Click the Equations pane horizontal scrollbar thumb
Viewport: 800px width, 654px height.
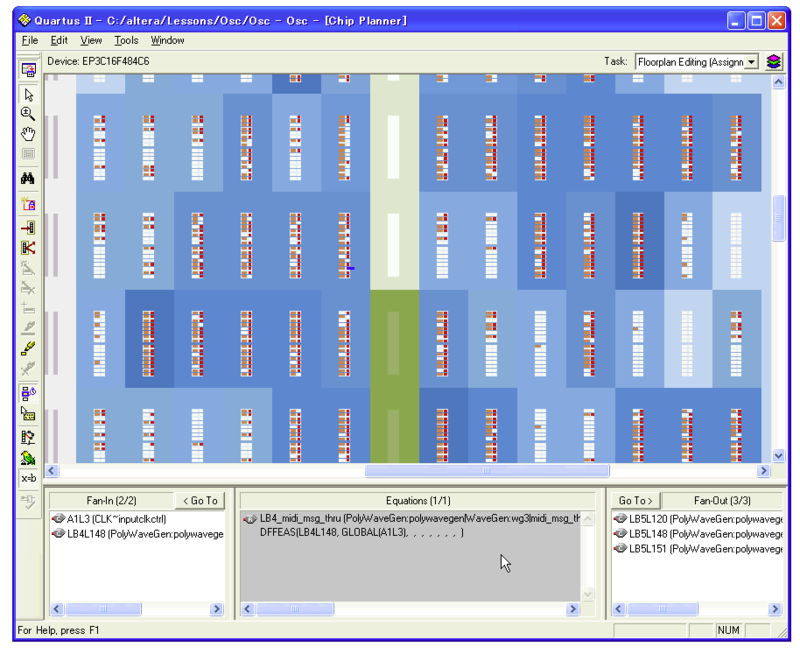[295, 609]
